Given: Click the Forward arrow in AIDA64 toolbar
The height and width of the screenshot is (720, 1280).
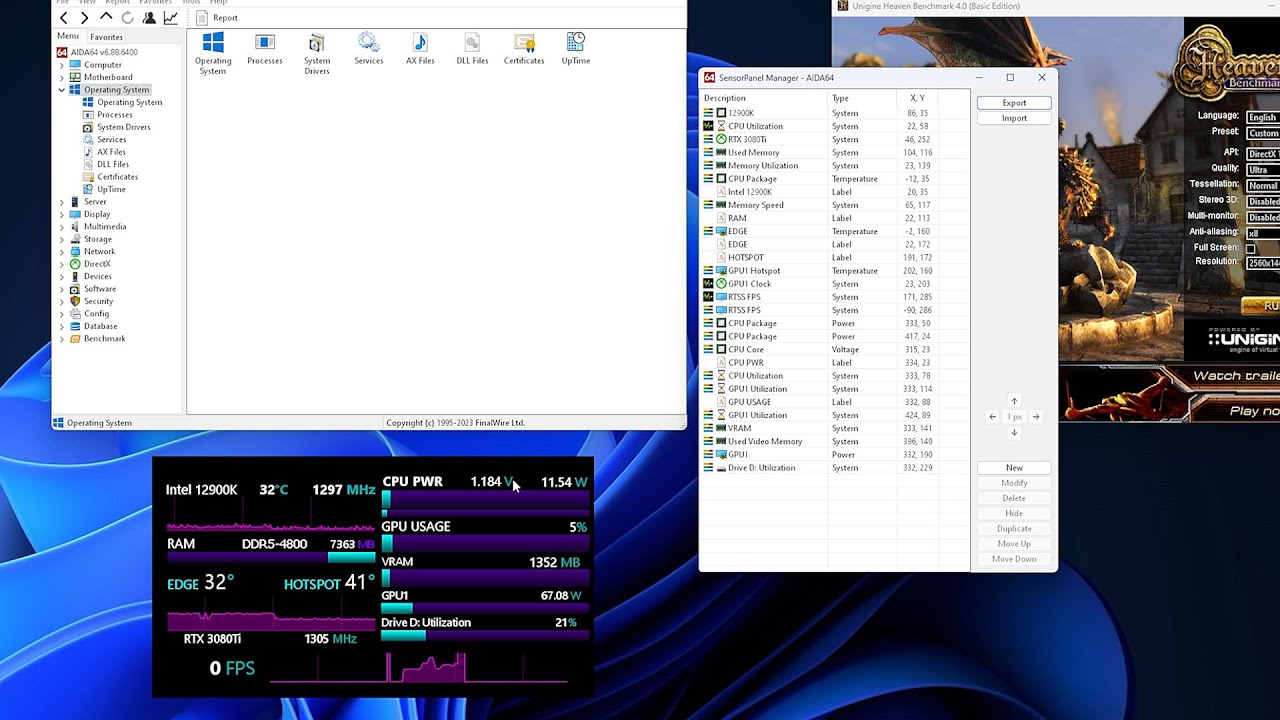Looking at the screenshot, I should coord(84,18).
